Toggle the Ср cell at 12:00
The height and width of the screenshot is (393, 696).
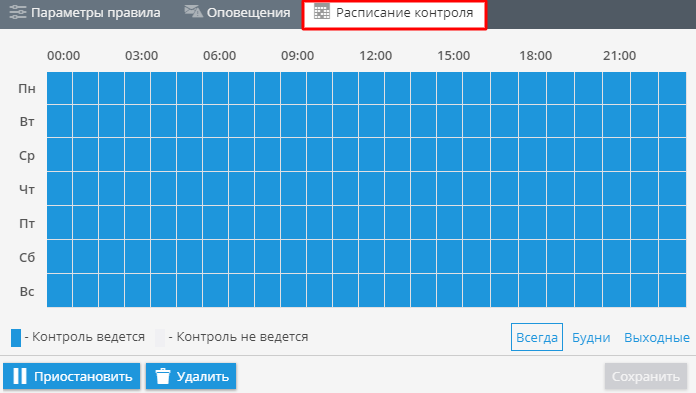point(372,155)
